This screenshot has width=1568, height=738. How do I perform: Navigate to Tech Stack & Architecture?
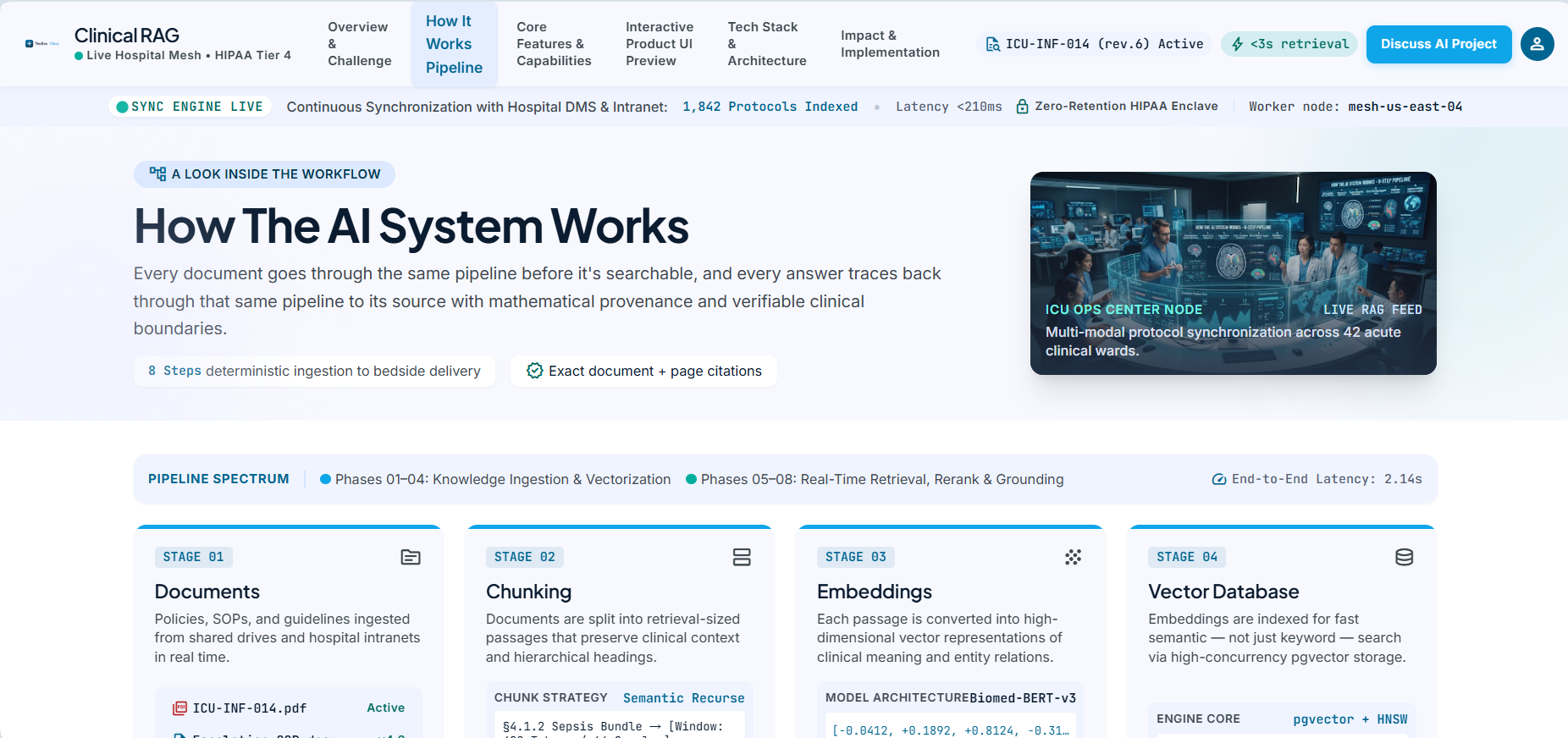[x=767, y=44]
